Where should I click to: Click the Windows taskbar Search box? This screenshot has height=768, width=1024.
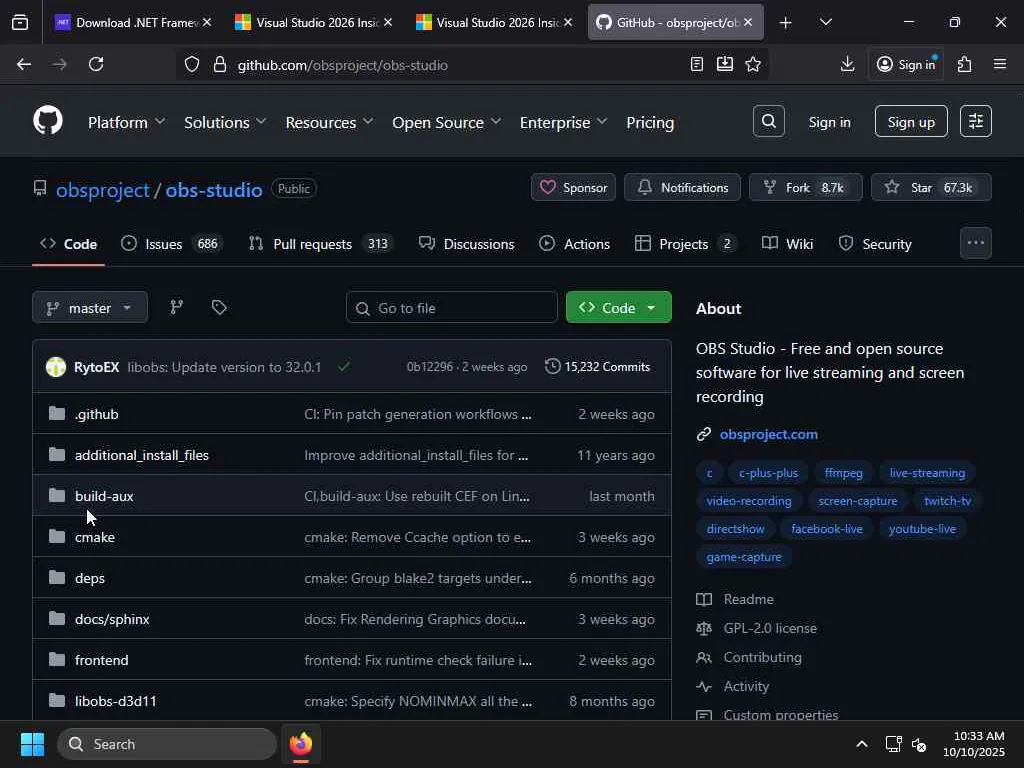pyautogui.click(x=167, y=744)
